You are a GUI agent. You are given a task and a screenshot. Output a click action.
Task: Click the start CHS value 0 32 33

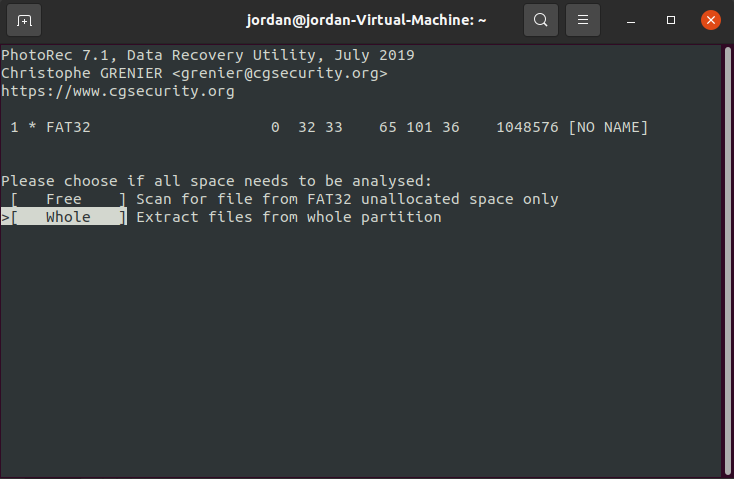[x=307, y=127]
